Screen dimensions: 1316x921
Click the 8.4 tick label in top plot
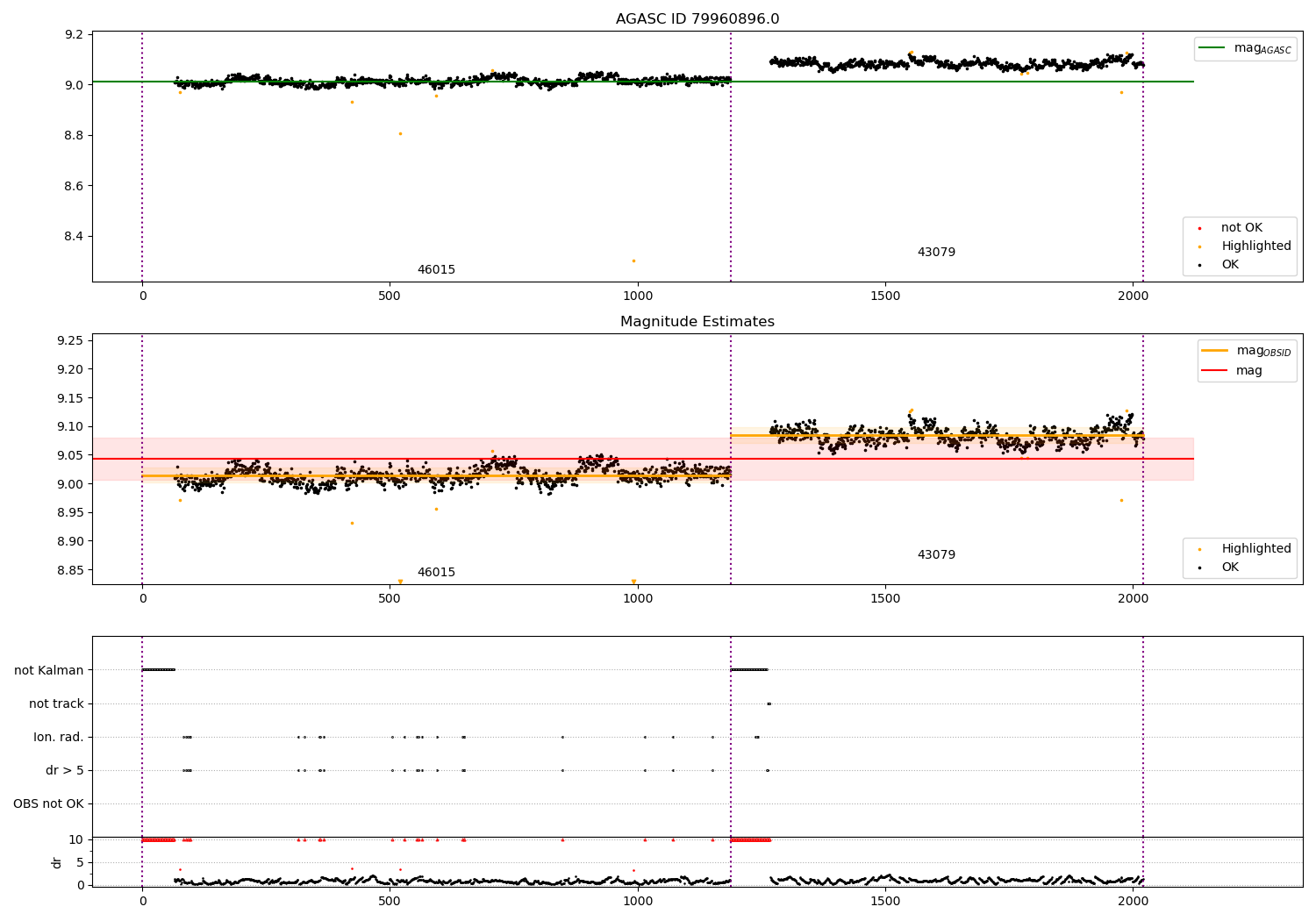coord(75,237)
